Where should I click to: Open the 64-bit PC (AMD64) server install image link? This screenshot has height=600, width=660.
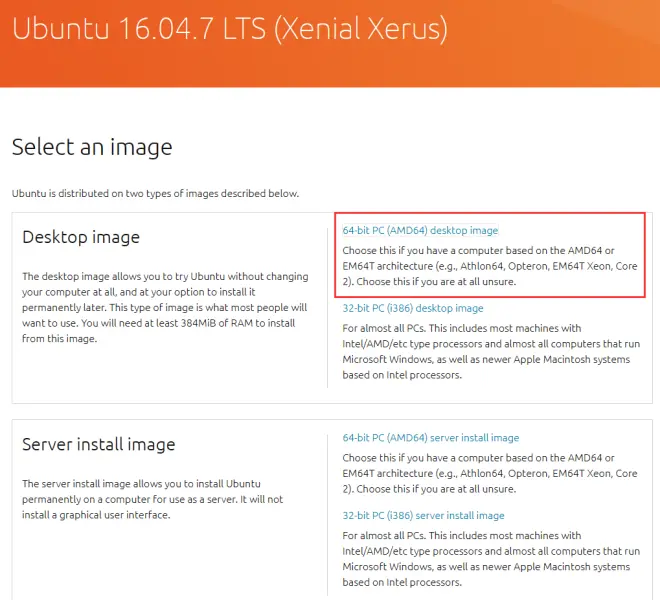[x=431, y=438]
